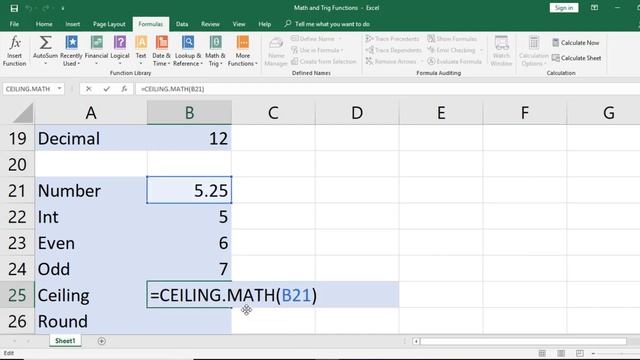Switch to the View tab

click(239, 24)
